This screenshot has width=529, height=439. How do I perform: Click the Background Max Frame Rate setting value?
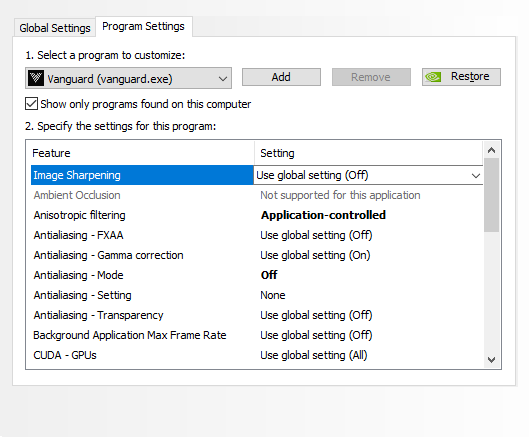coord(316,335)
